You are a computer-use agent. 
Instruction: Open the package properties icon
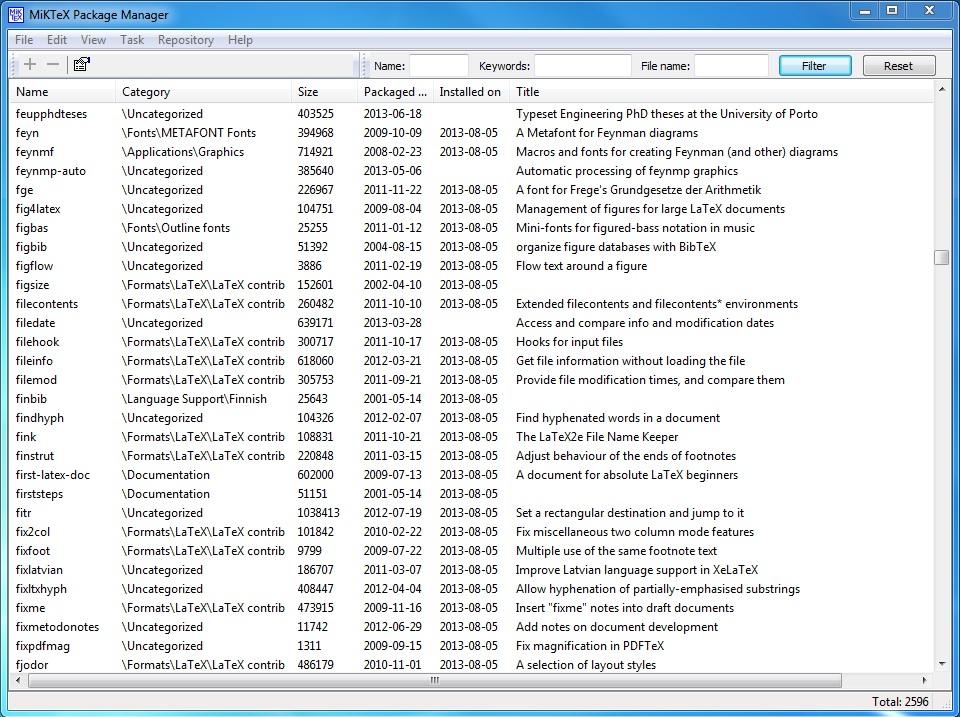(81, 64)
